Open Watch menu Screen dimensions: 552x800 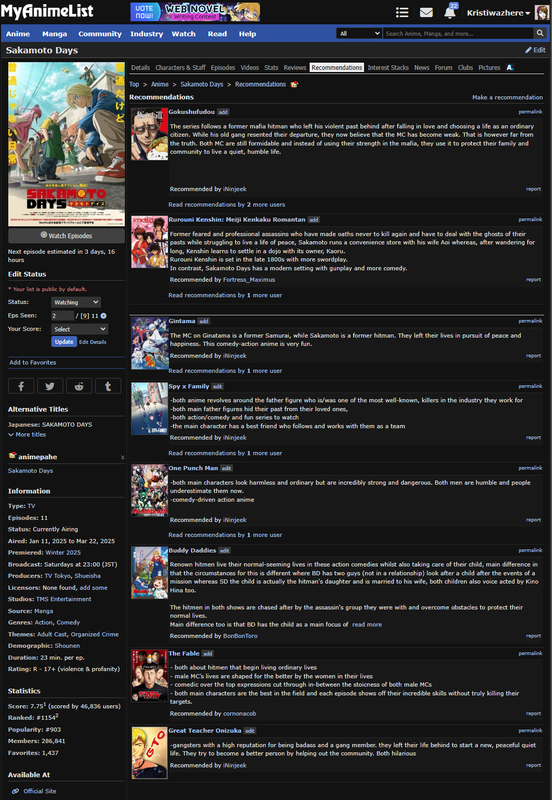coord(184,34)
